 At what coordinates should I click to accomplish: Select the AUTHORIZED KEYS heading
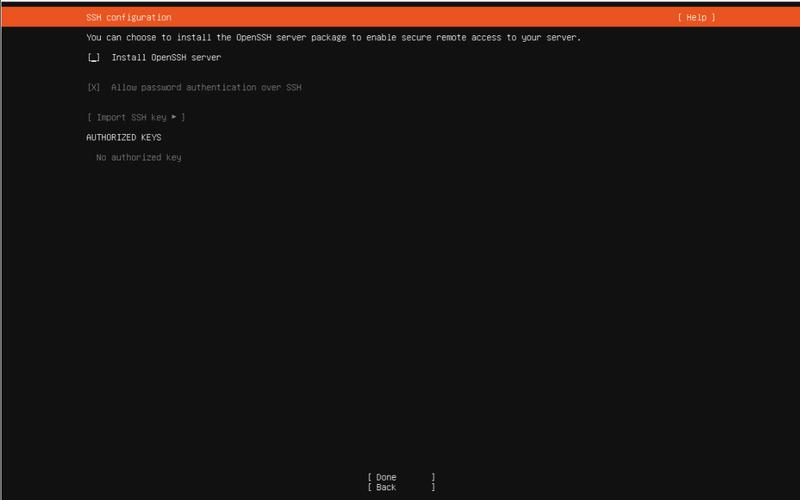[124, 138]
